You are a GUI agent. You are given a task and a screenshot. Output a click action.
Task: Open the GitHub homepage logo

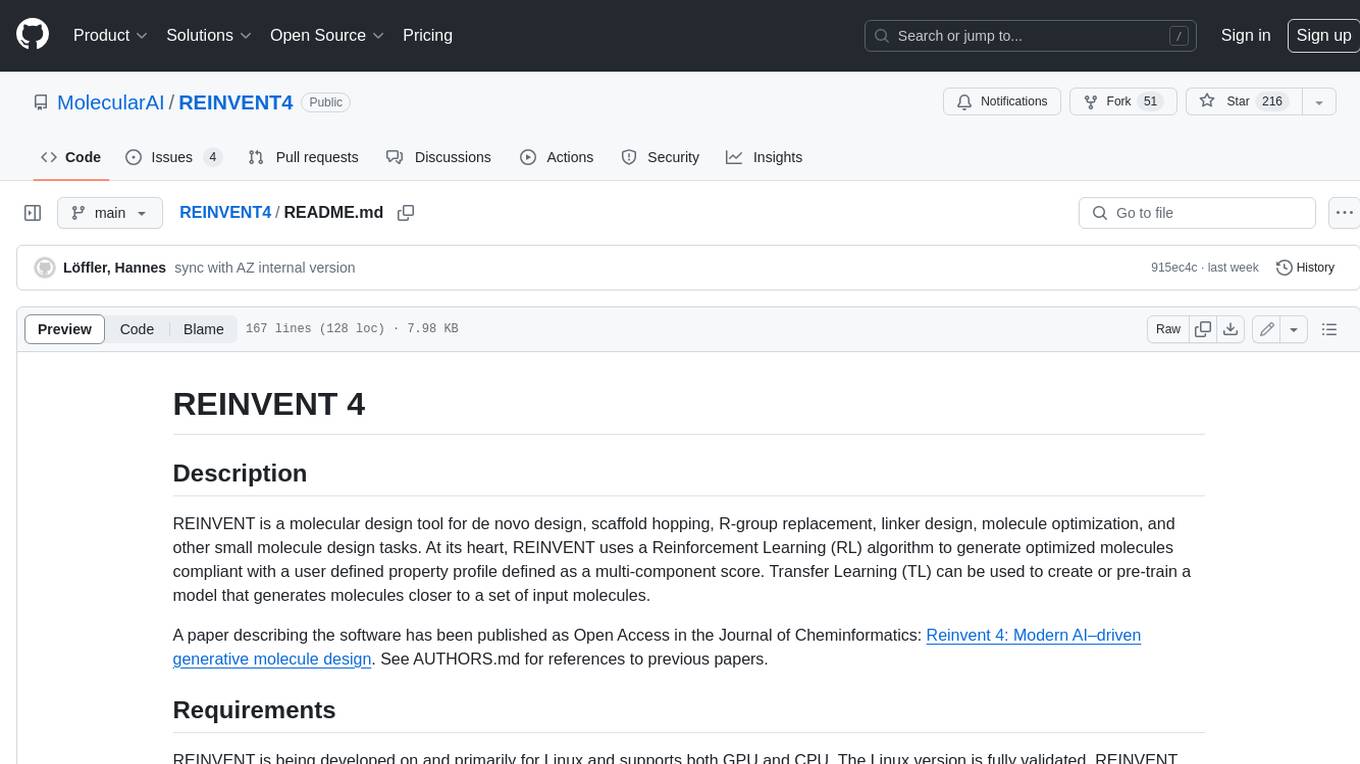coord(32,35)
